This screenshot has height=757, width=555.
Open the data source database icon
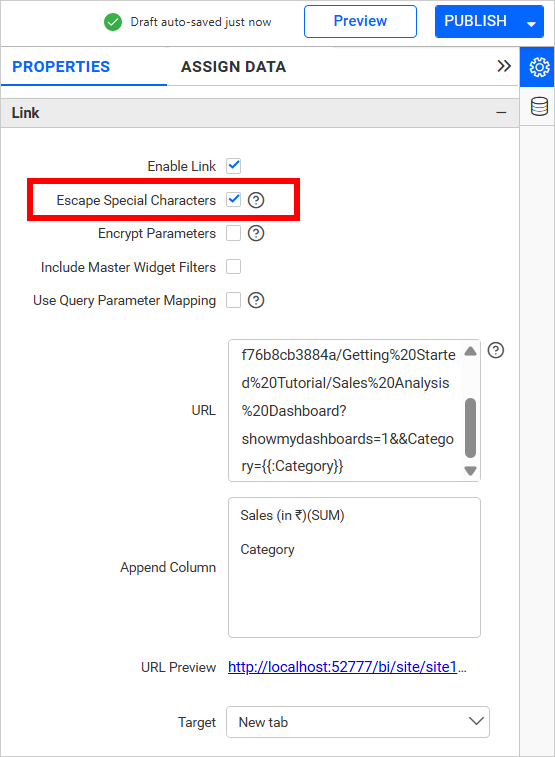[x=539, y=106]
